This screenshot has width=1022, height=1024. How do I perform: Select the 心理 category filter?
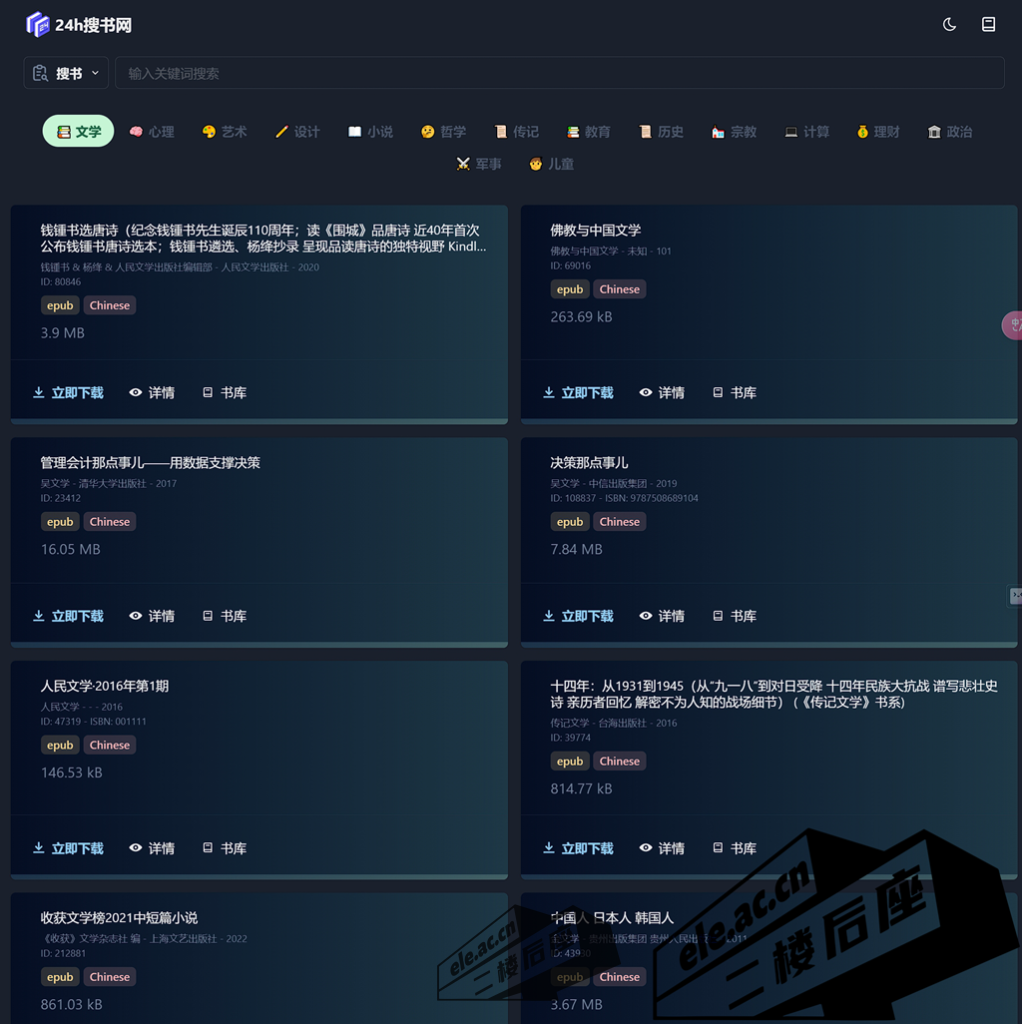point(151,131)
